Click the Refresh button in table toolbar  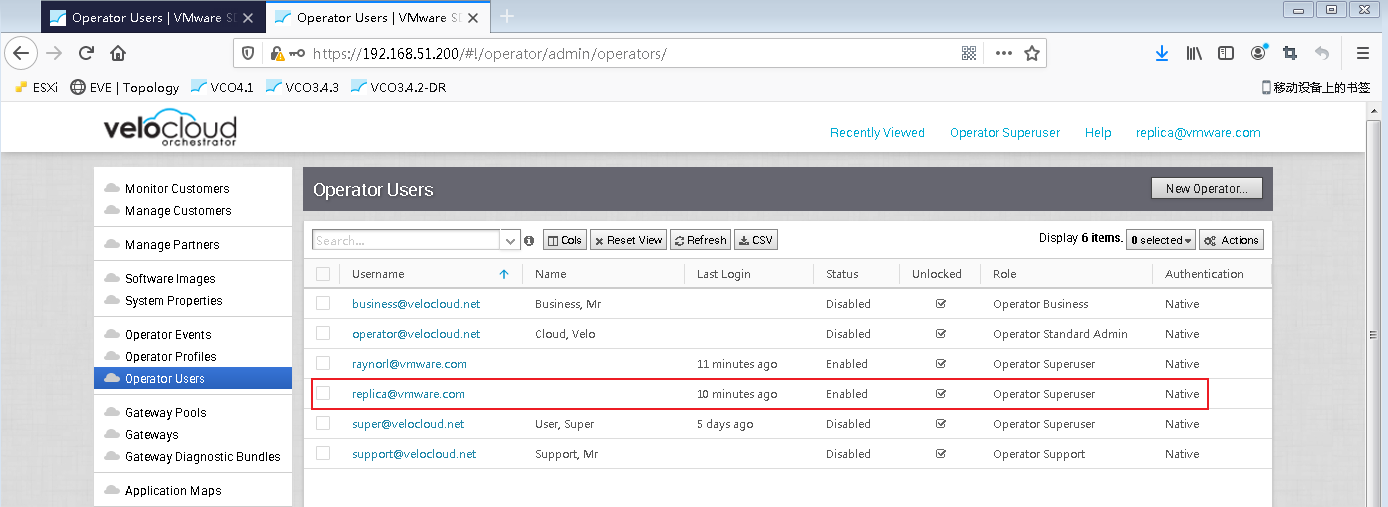click(x=700, y=240)
